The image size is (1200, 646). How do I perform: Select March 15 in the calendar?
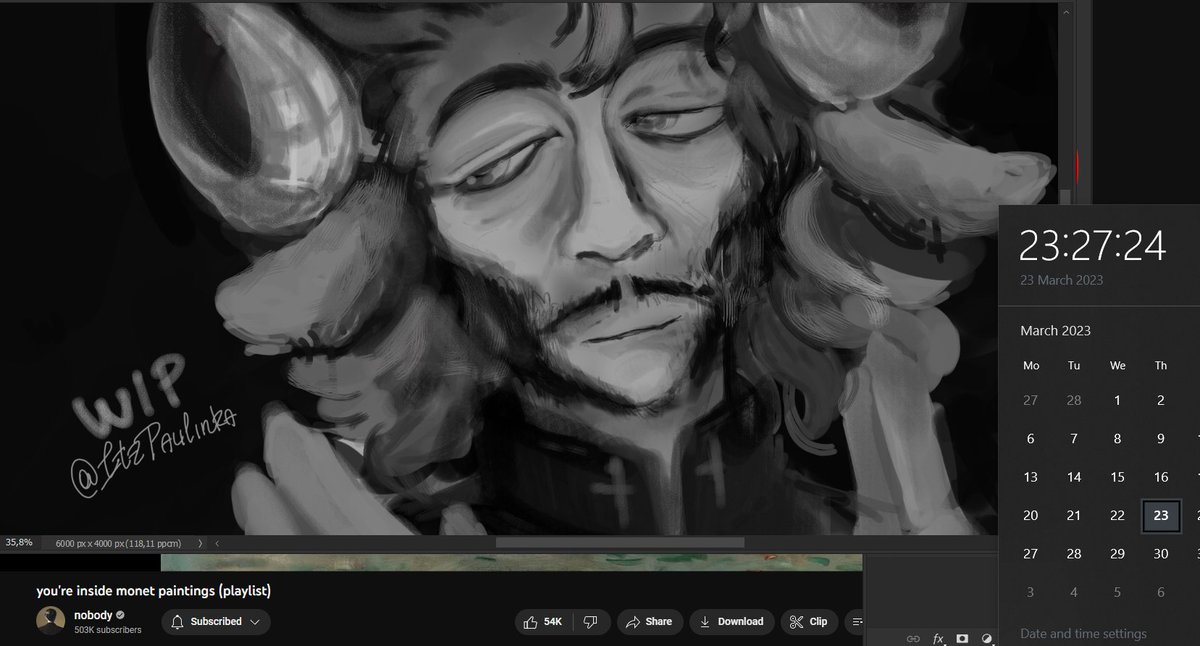pos(1117,477)
